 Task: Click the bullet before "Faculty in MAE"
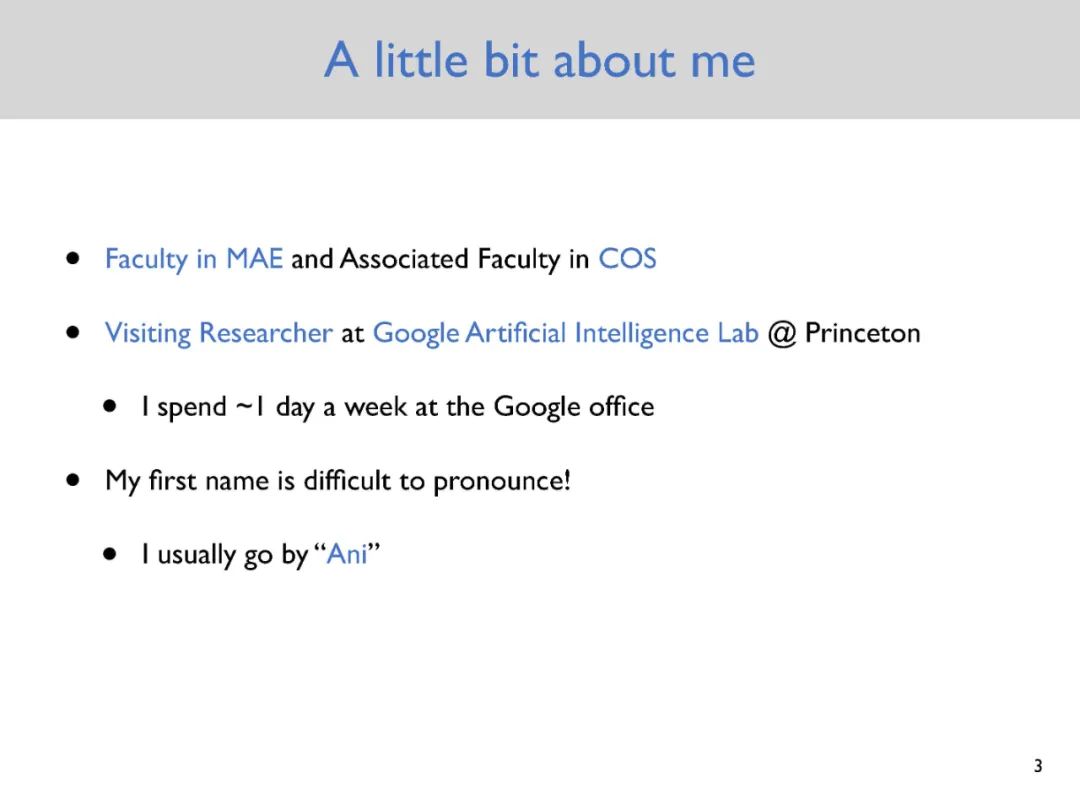[x=73, y=259]
